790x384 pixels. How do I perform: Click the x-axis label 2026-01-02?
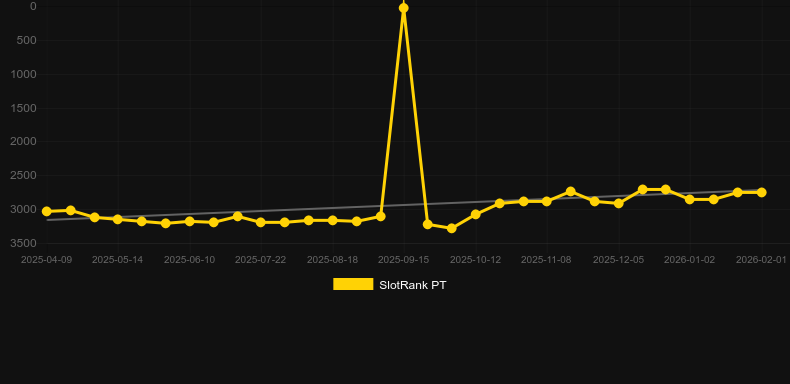[689, 260]
